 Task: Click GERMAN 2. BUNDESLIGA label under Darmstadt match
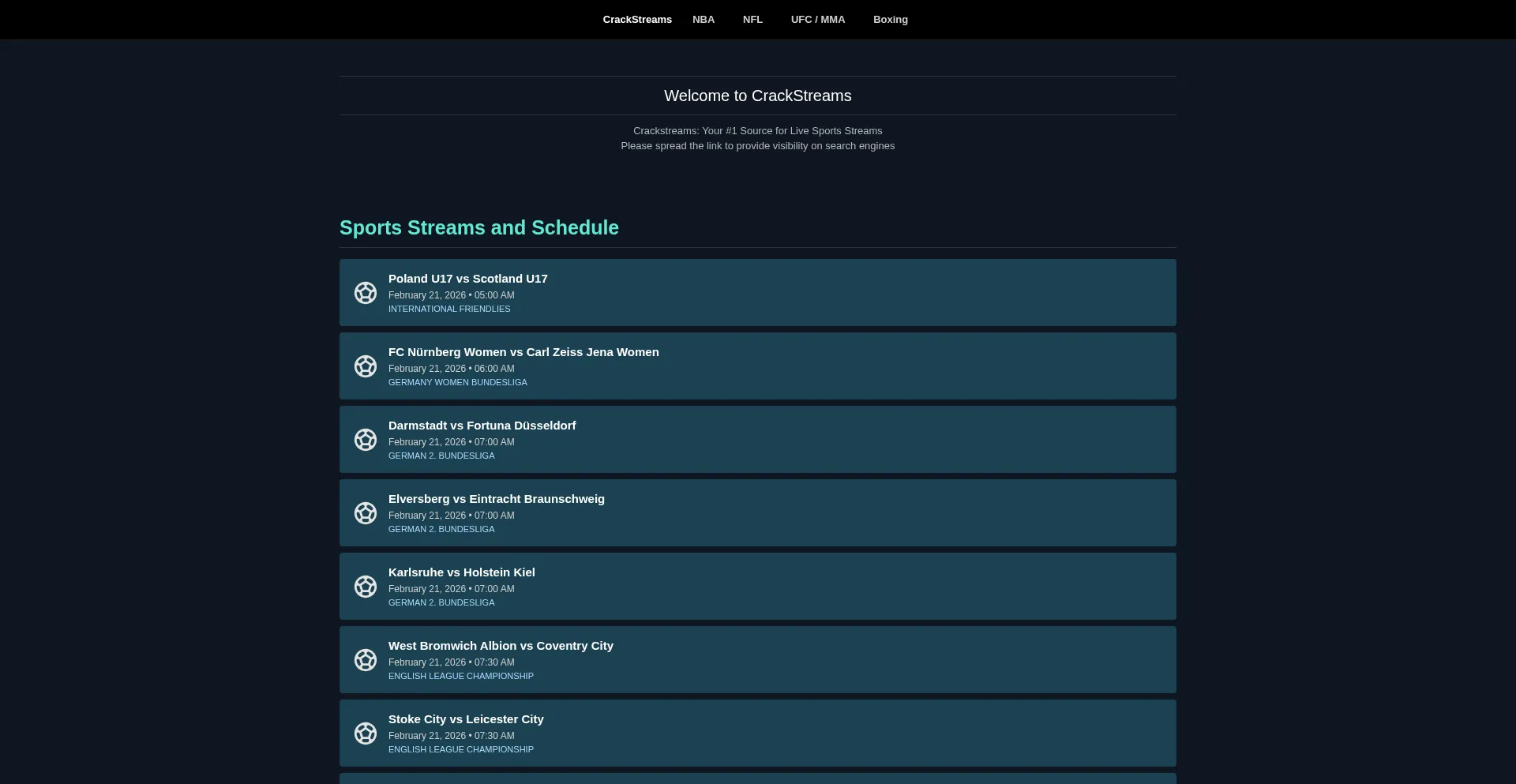click(x=441, y=456)
